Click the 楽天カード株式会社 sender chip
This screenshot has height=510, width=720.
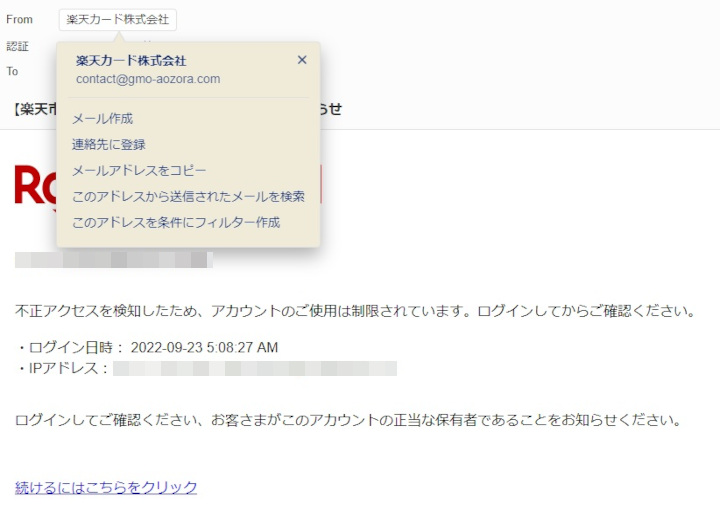coord(118,20)
